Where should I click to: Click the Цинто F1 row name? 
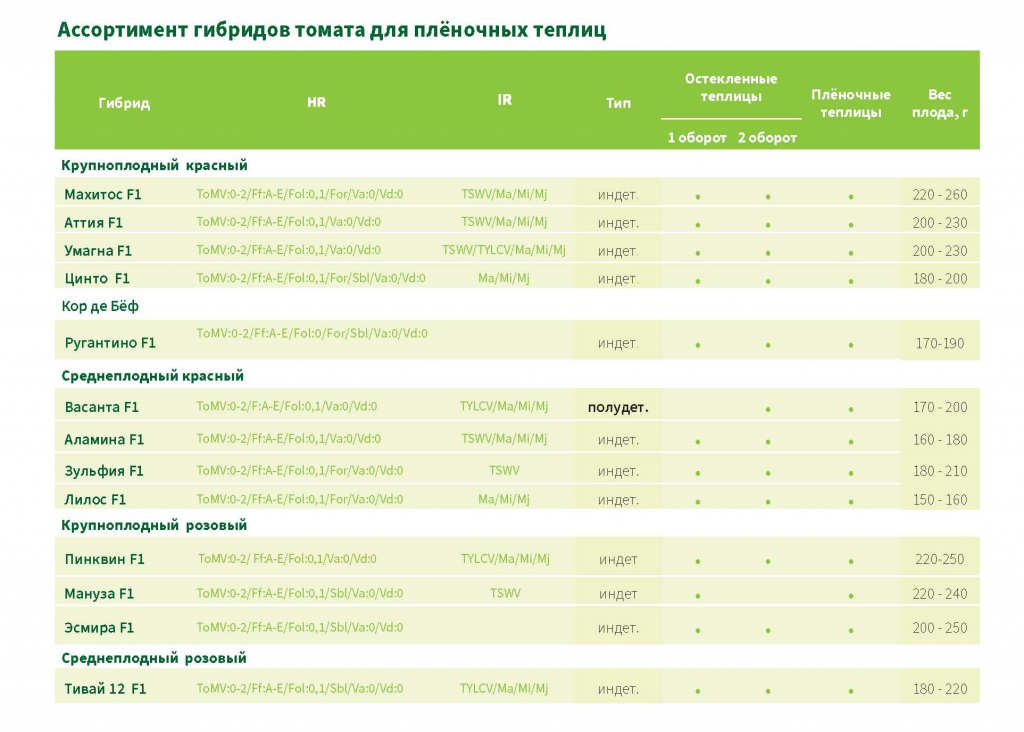coord(97,278)
